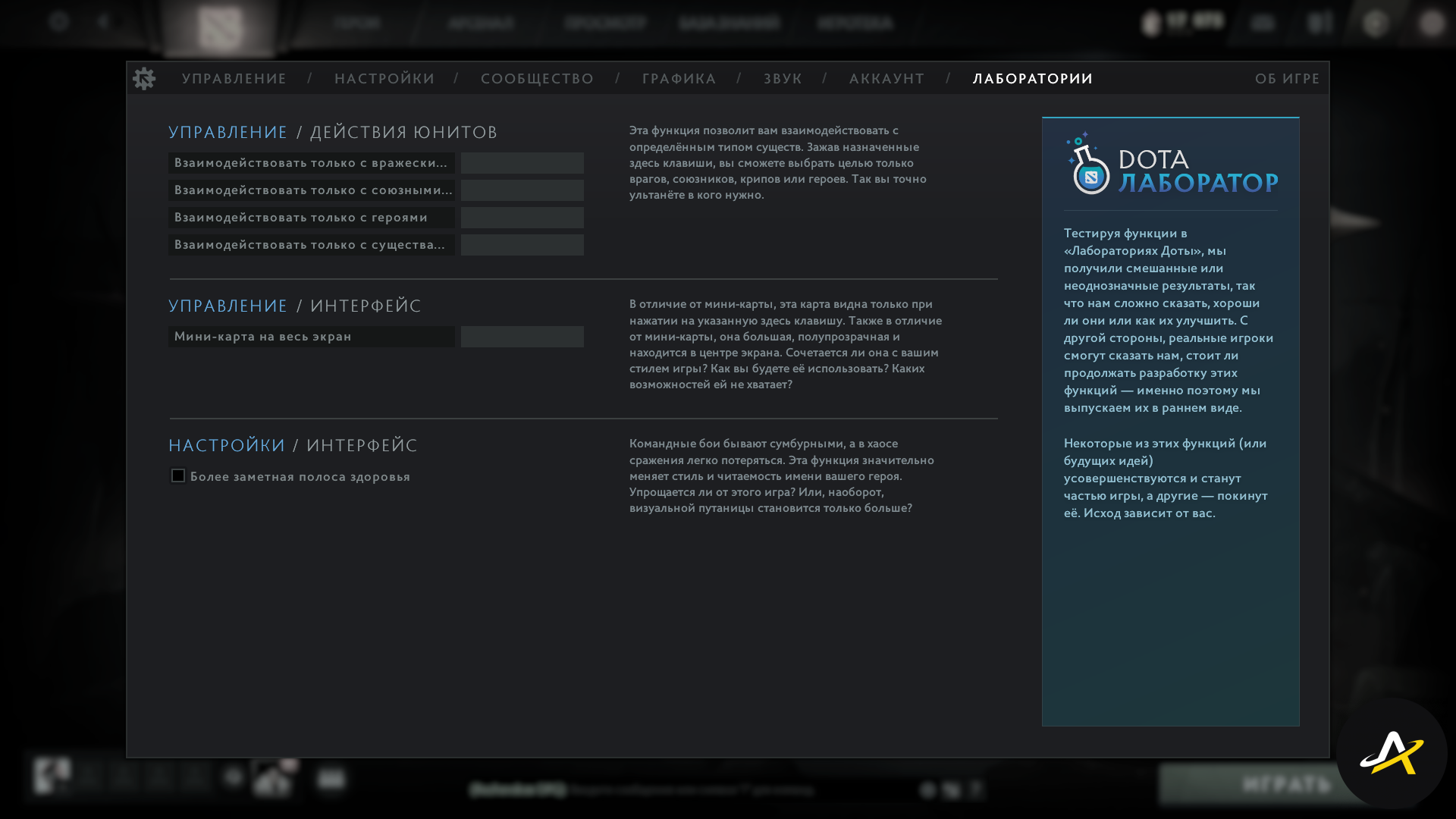This screenshot has height=819, width=1456.
Task: Set key for Взаимодействовать только с героями
Action: coord(522,218)
